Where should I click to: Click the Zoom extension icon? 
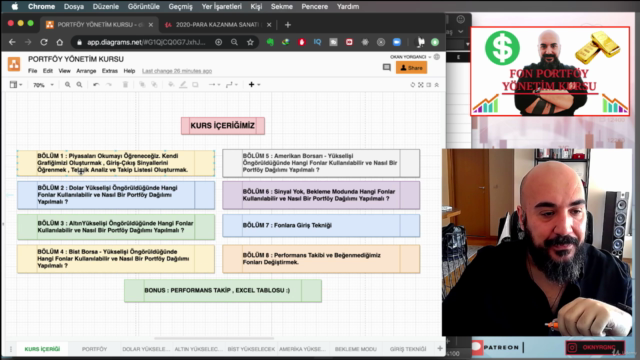pyautogui.click(x=396, y=42)
